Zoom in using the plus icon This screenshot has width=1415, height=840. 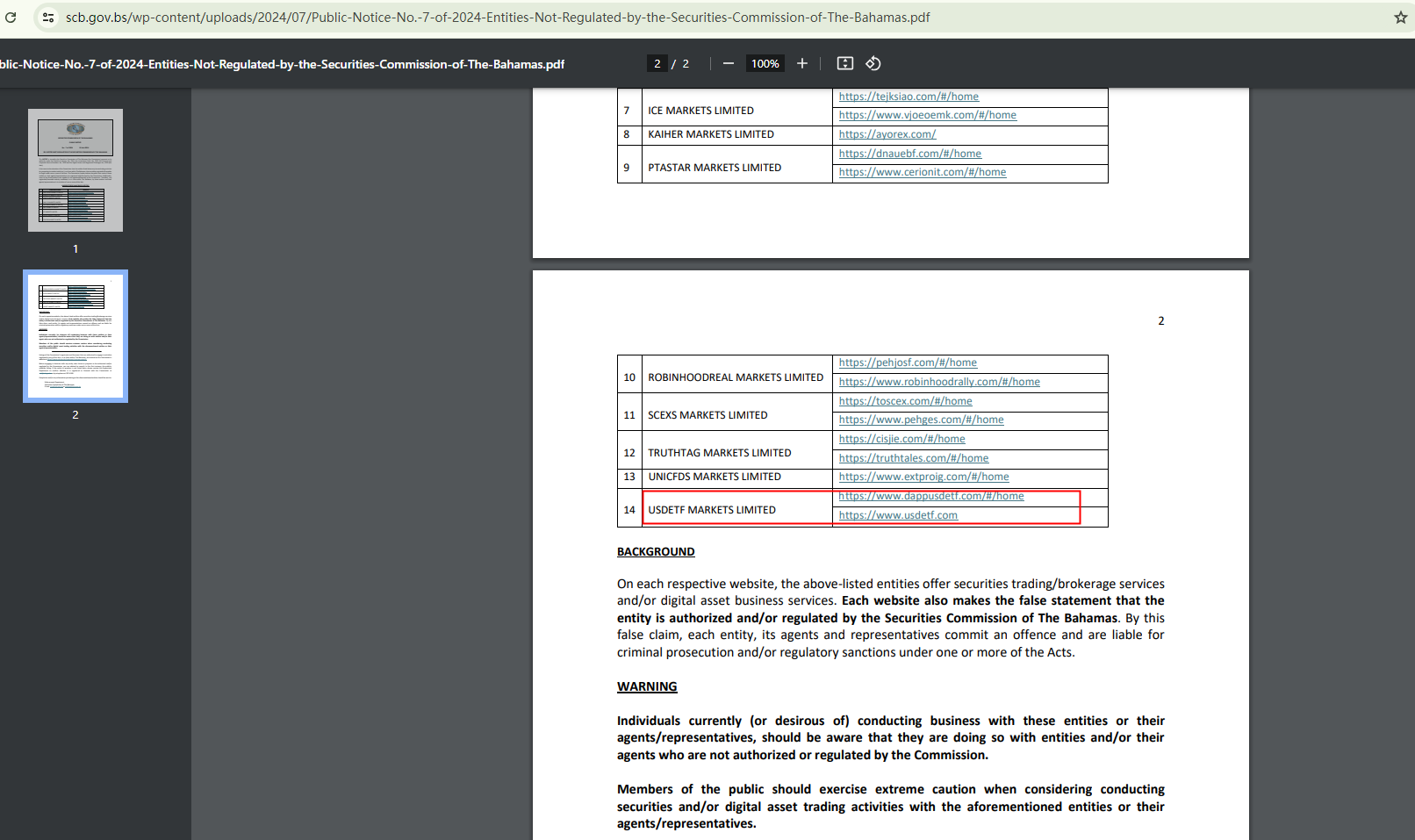coord(801,63)
